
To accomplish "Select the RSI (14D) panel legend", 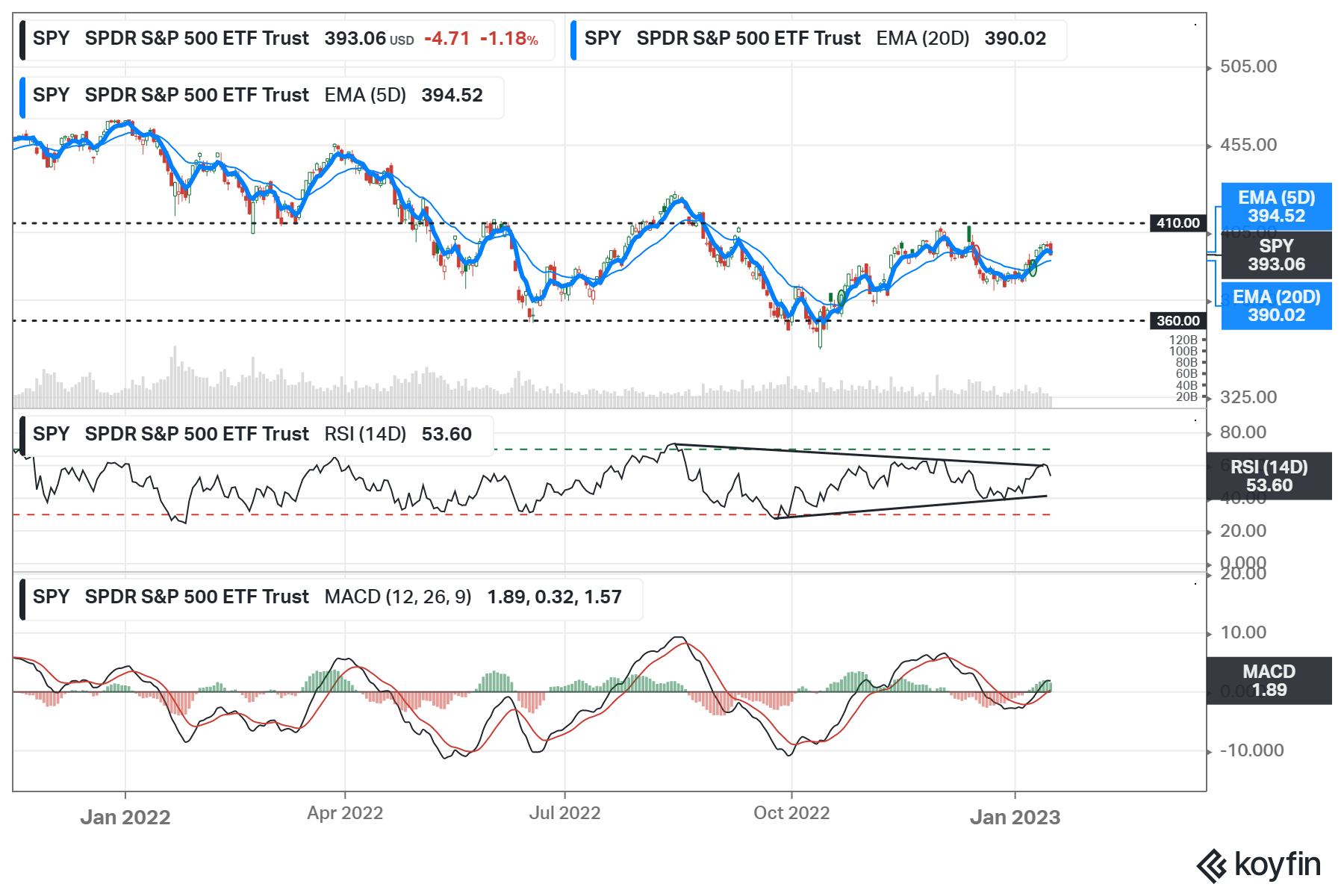I will click(x=254, y=435).
